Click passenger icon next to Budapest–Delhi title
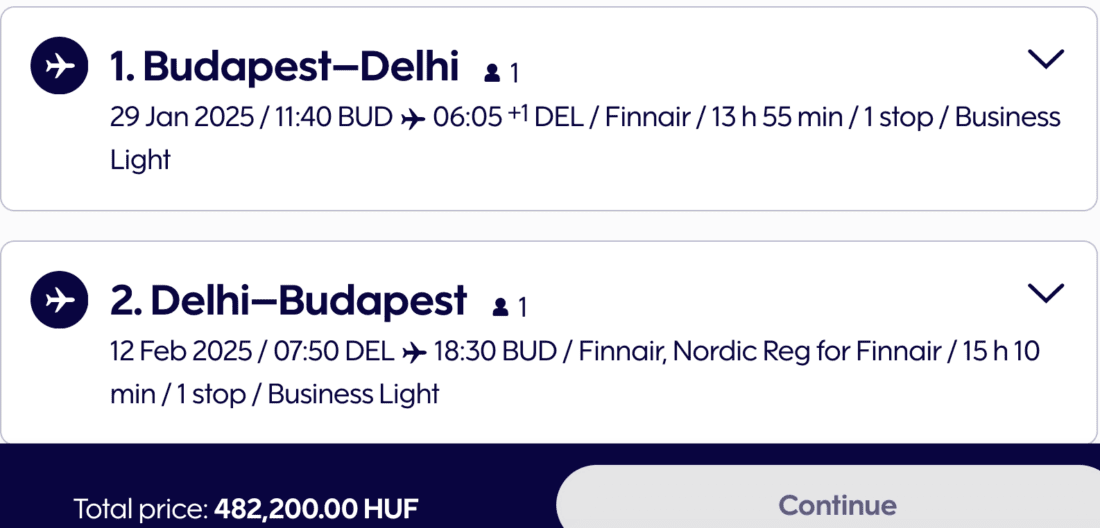 pos(492,73)
